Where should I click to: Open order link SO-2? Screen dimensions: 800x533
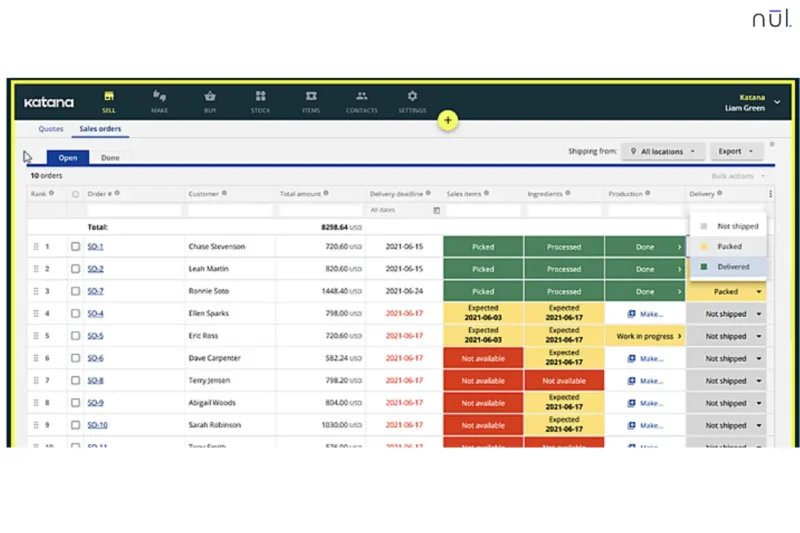click(95, 269)
